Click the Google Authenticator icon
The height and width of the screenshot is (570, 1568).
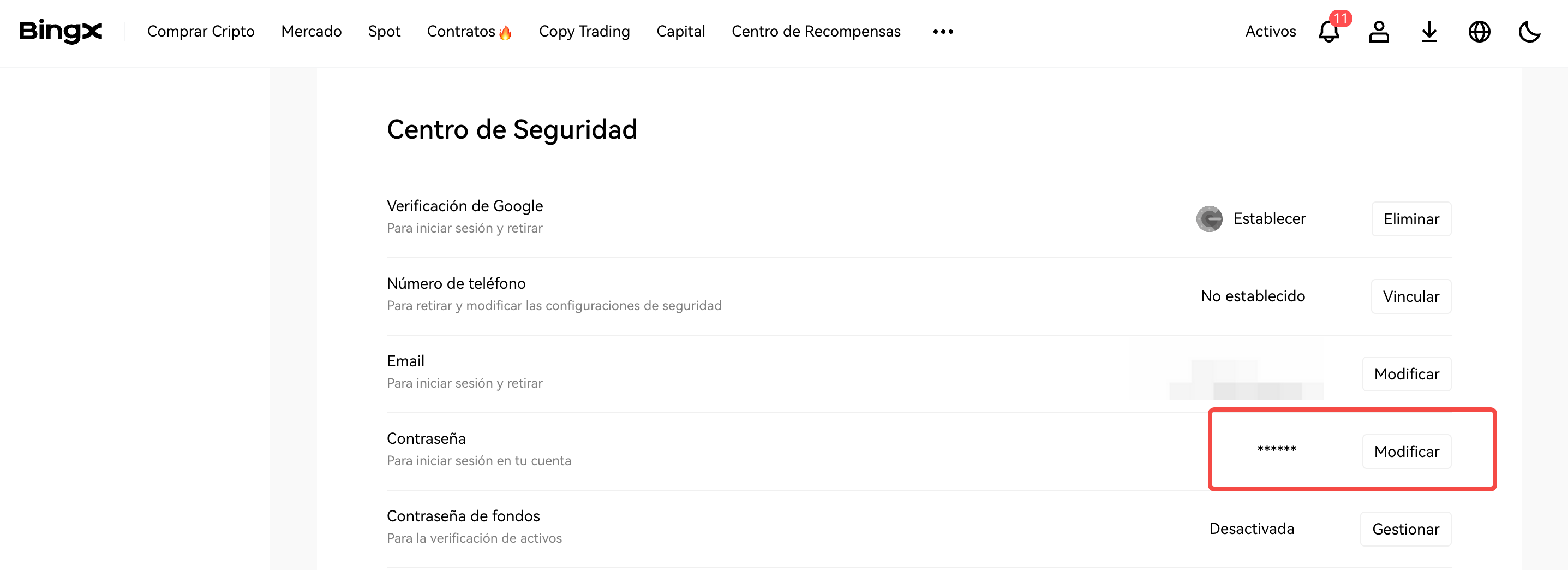coord(1209,218)
